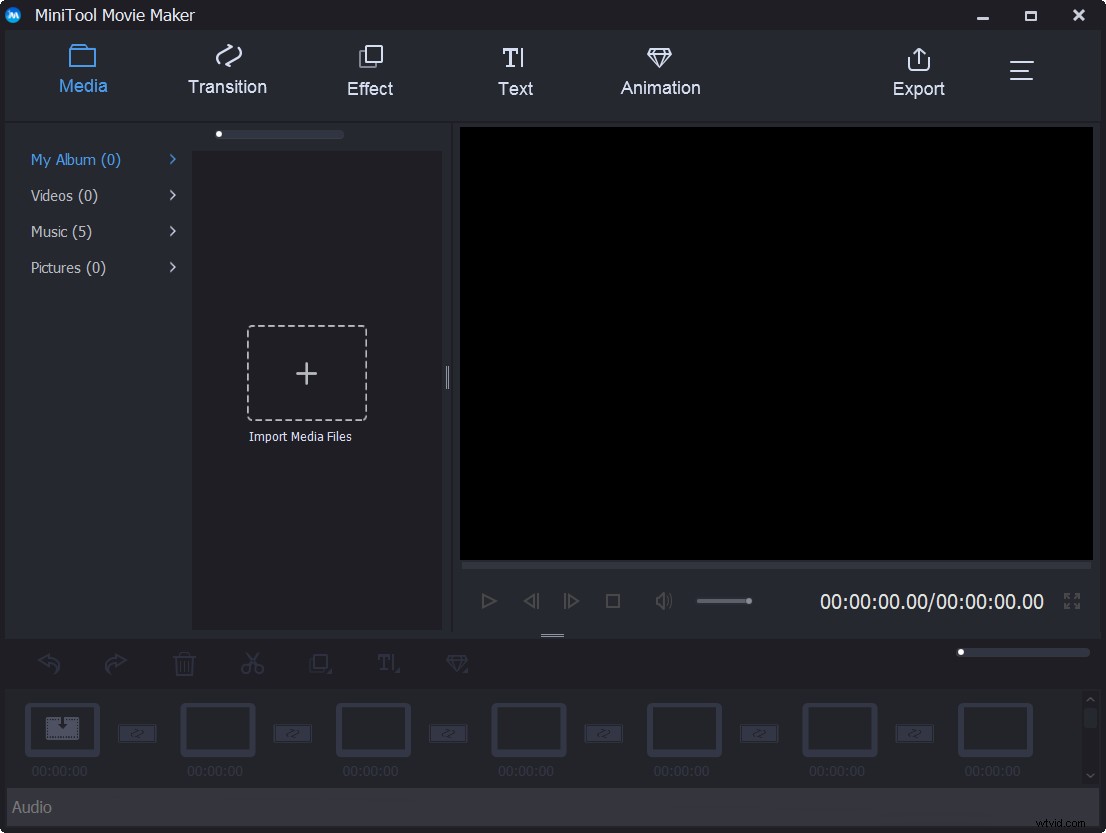This screenshot has width=1106, height=833.
Task: Stop the video preview
Action: [613, 601]
